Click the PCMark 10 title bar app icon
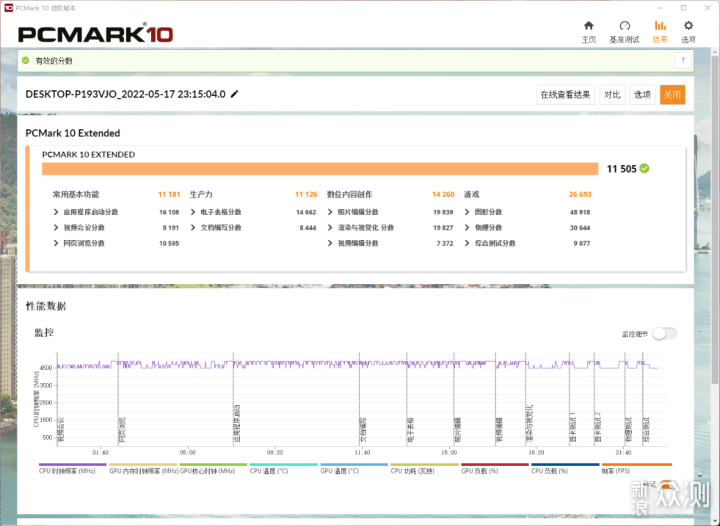720x526 pixels. click(8, 8)
